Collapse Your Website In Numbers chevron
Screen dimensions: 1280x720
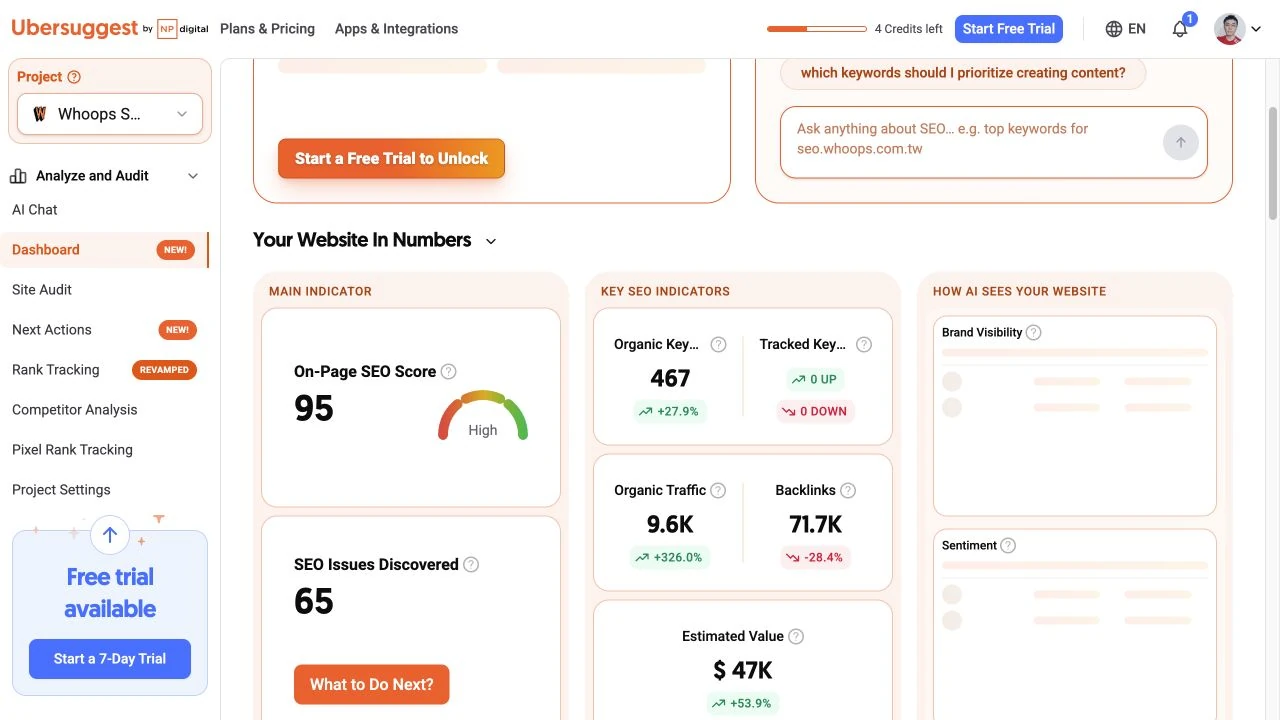490,241
